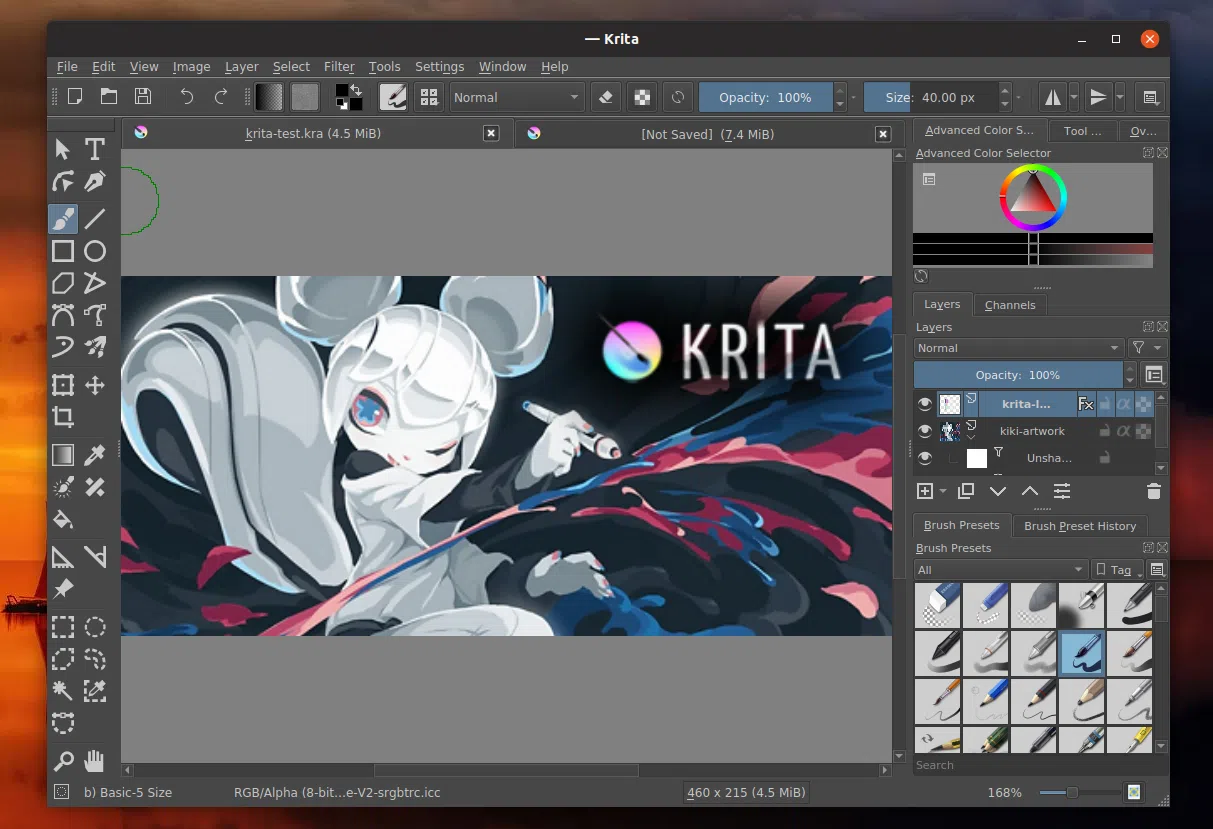The image size is (1213, 829).
Task: Select the Move layer tool
Action: pos(95,385)
